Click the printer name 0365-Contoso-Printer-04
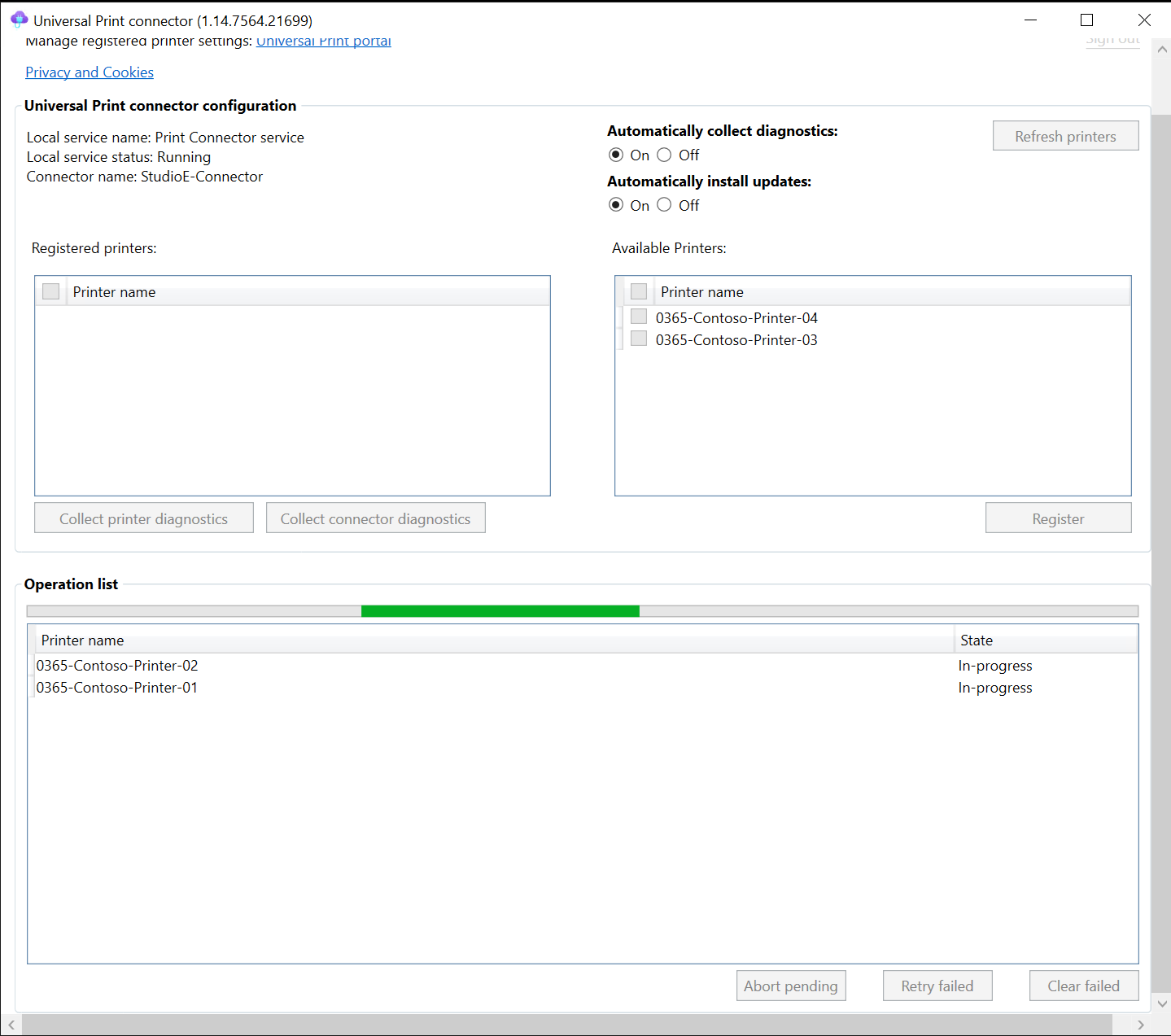 coord(736,318)
